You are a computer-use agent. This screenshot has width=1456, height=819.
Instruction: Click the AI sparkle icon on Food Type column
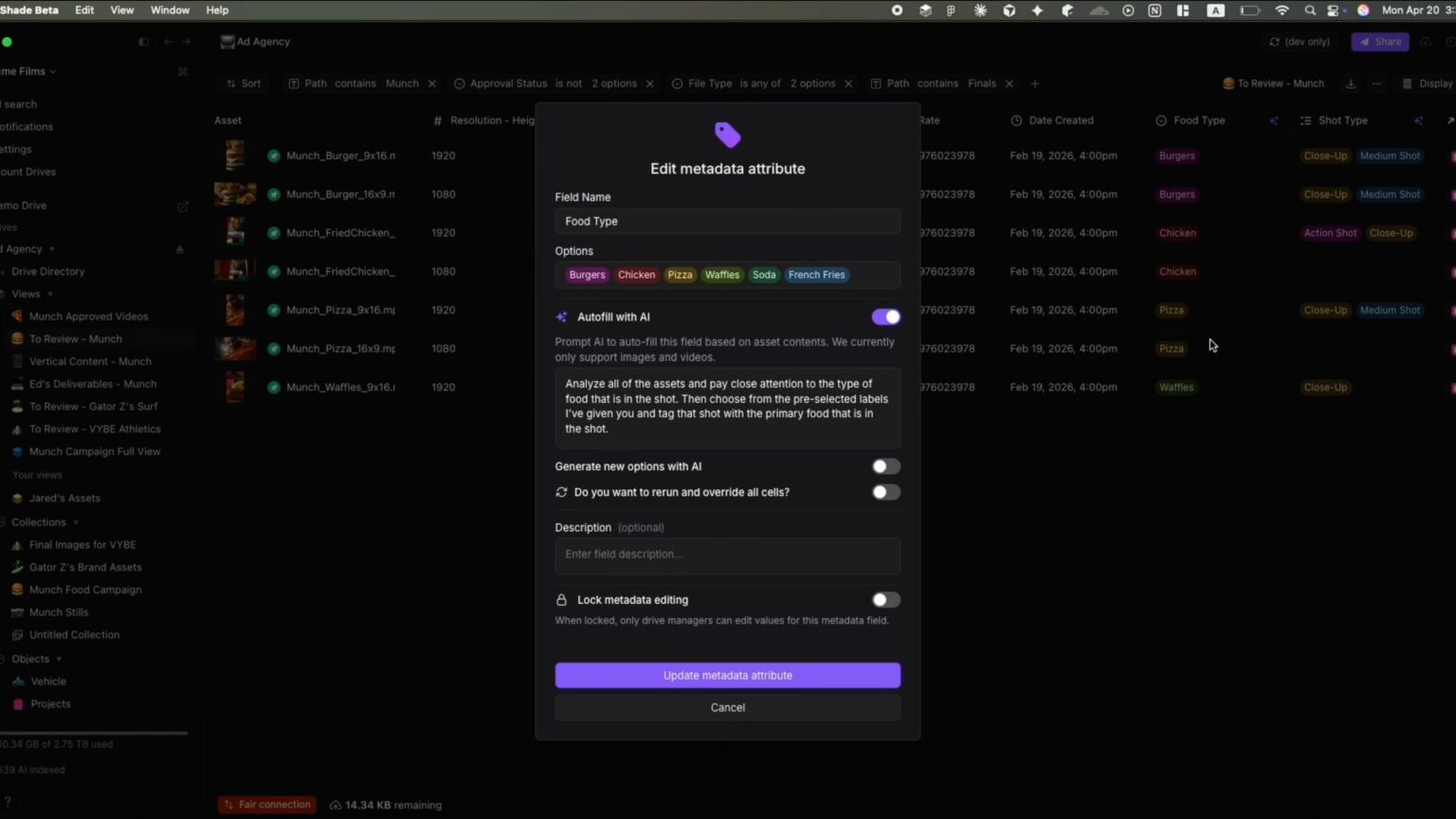click(1274, 120)
